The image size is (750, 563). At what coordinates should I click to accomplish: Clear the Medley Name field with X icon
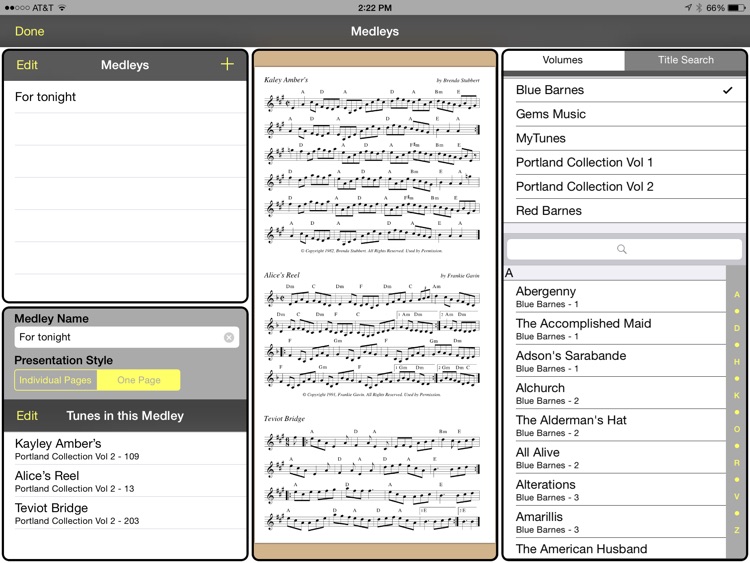229,337
